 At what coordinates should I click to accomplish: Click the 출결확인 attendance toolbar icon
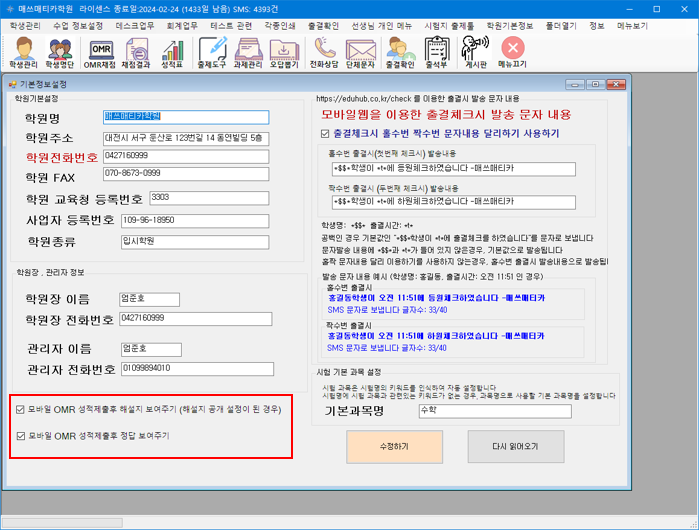(400, 53)
